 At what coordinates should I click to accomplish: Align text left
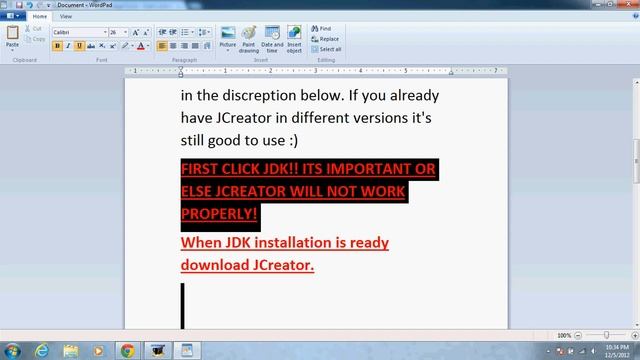(x=162, y=46)
